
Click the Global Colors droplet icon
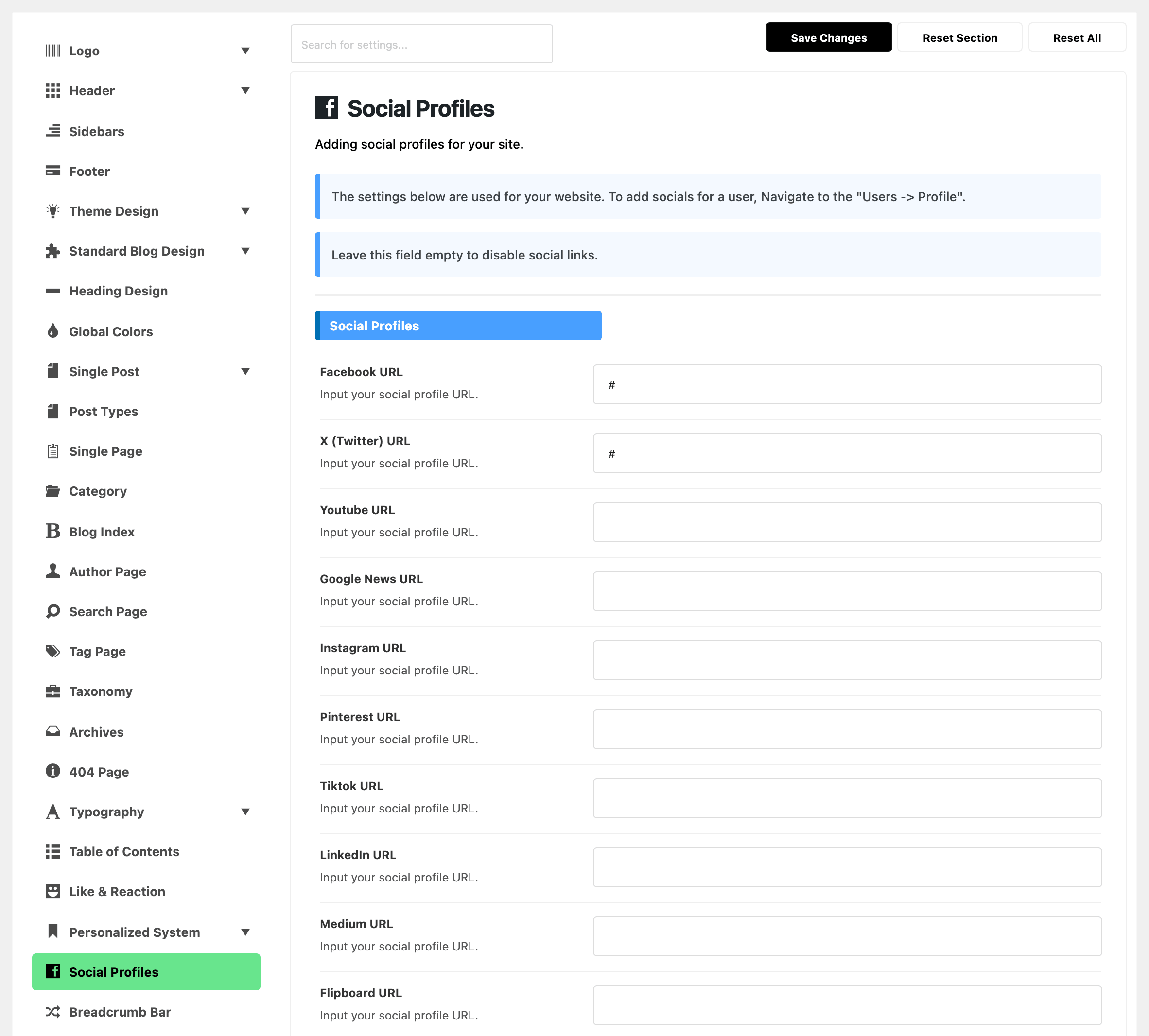(53, 331)
